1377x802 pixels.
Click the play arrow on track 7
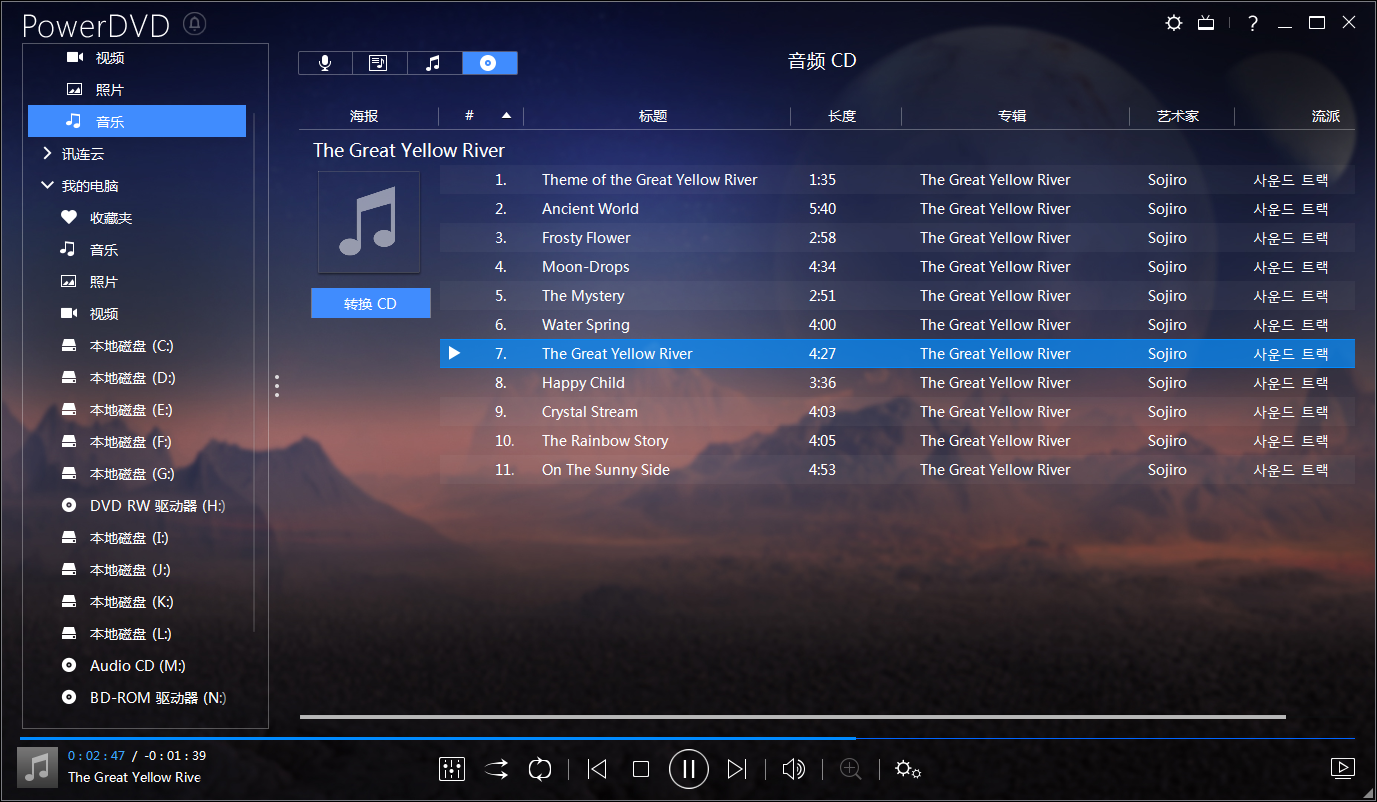pyautogui.click(x=454, y=353)
